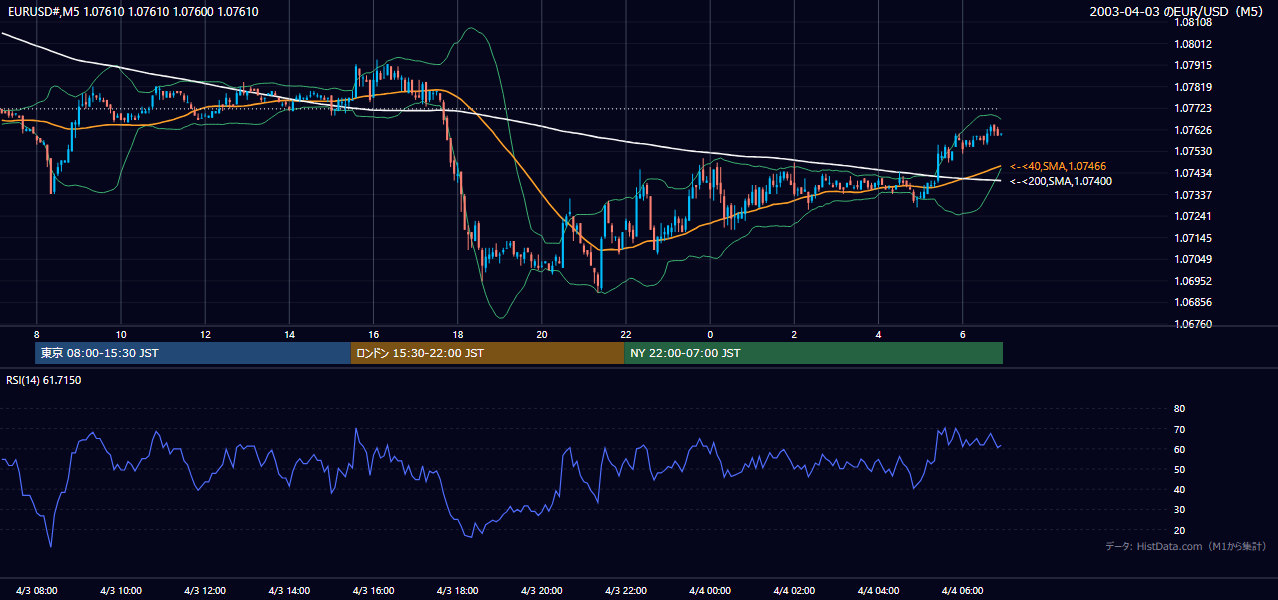This screenshot has width=1278, height=600.
Task: Click price axis value 1.07723
Action: coord(1192,108)
